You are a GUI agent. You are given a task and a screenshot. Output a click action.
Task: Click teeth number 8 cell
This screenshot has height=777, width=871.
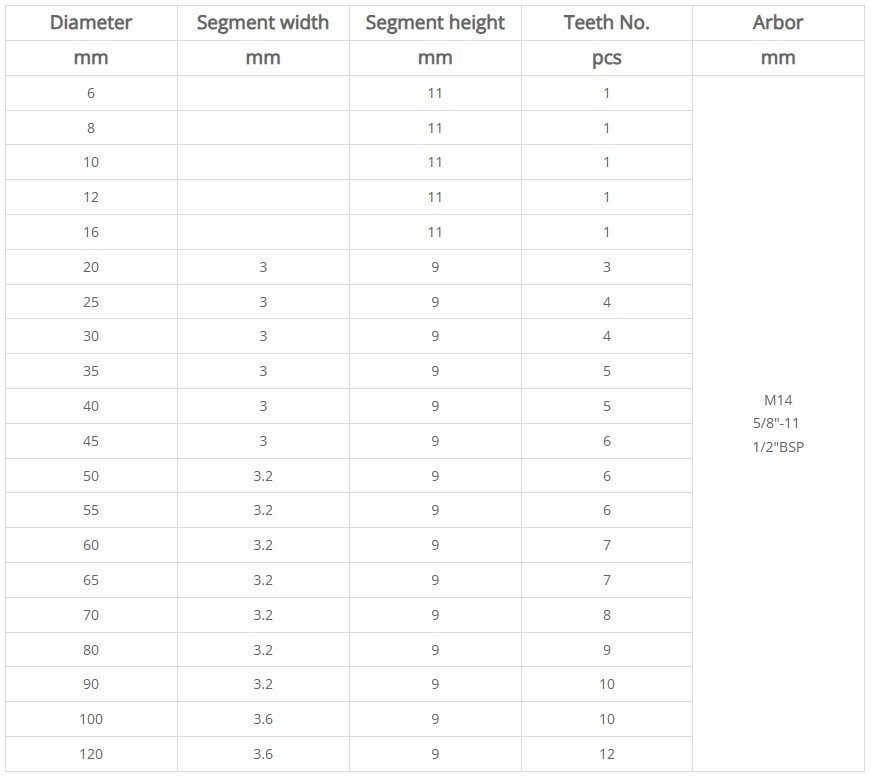tap(607, 615)
